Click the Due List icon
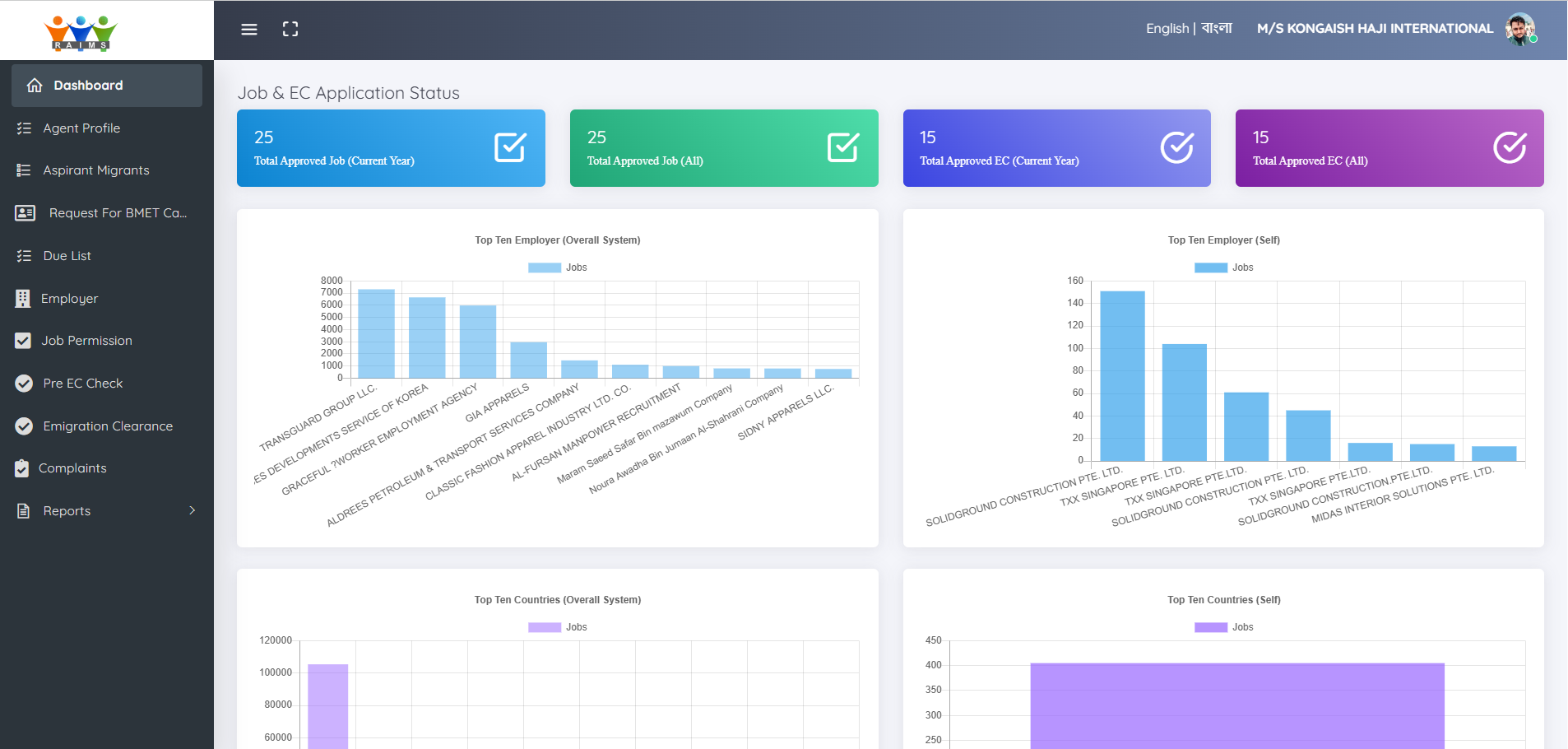 coord(24,256)
